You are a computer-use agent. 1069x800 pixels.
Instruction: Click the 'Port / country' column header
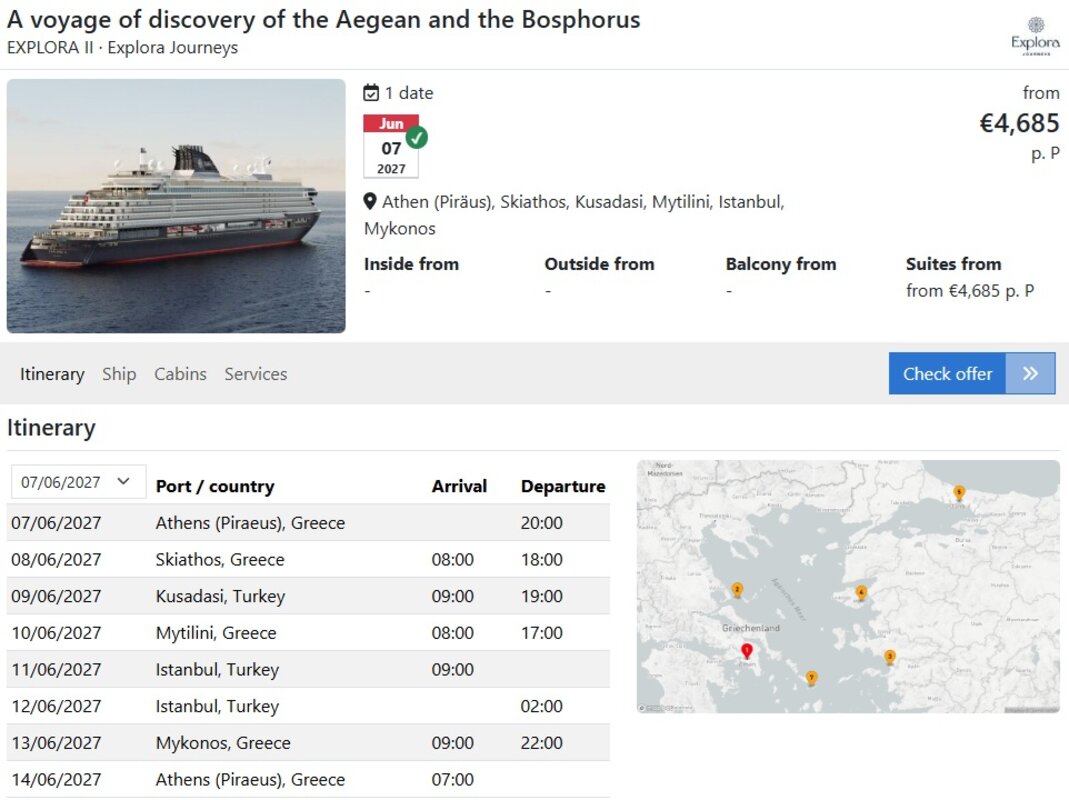pos(215,486)
